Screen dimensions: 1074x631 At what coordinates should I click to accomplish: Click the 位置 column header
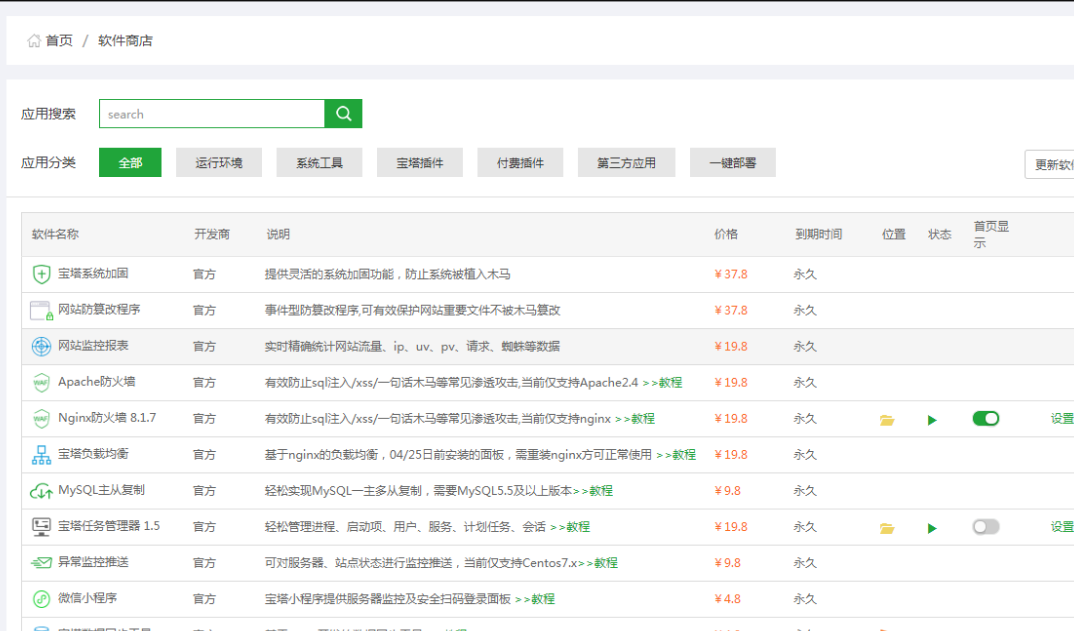tap(894, 234)
